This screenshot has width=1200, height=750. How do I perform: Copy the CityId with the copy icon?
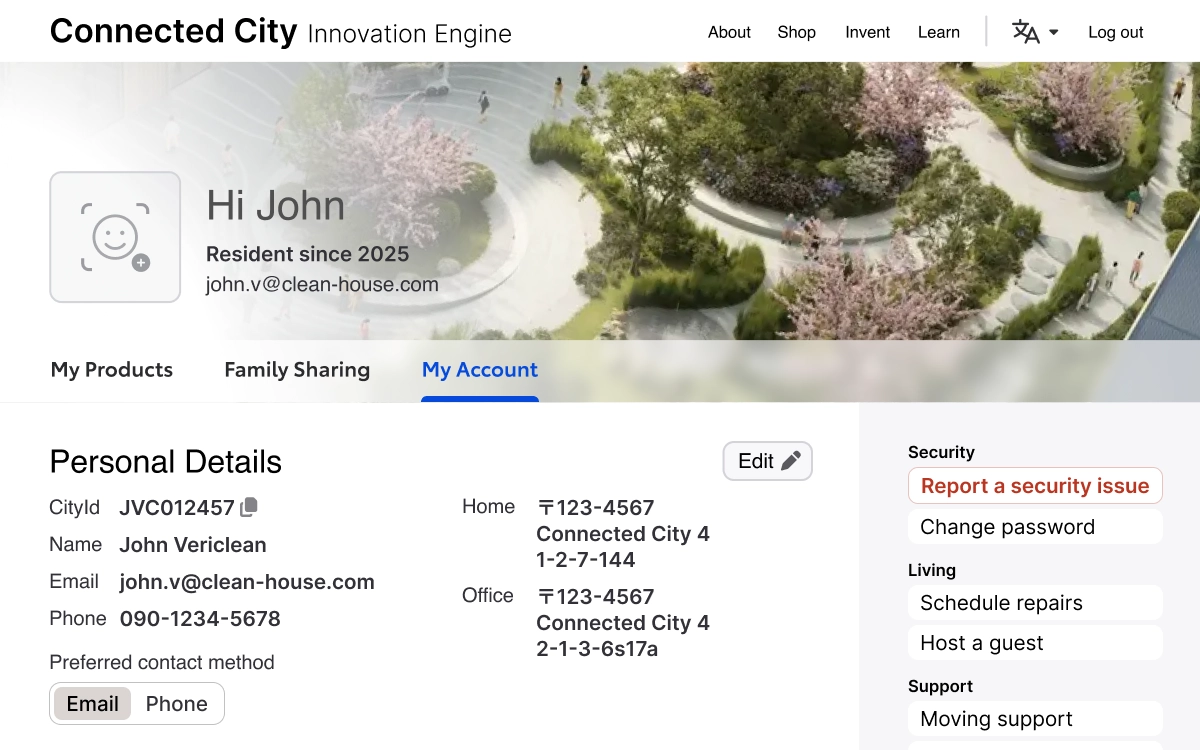249,507
